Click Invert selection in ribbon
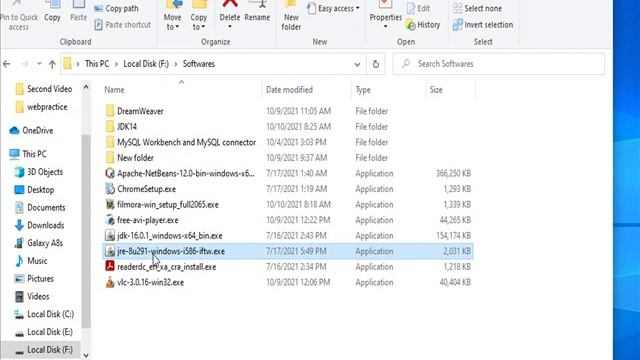Screen dimensions: 640x360 tap(483, 25)
